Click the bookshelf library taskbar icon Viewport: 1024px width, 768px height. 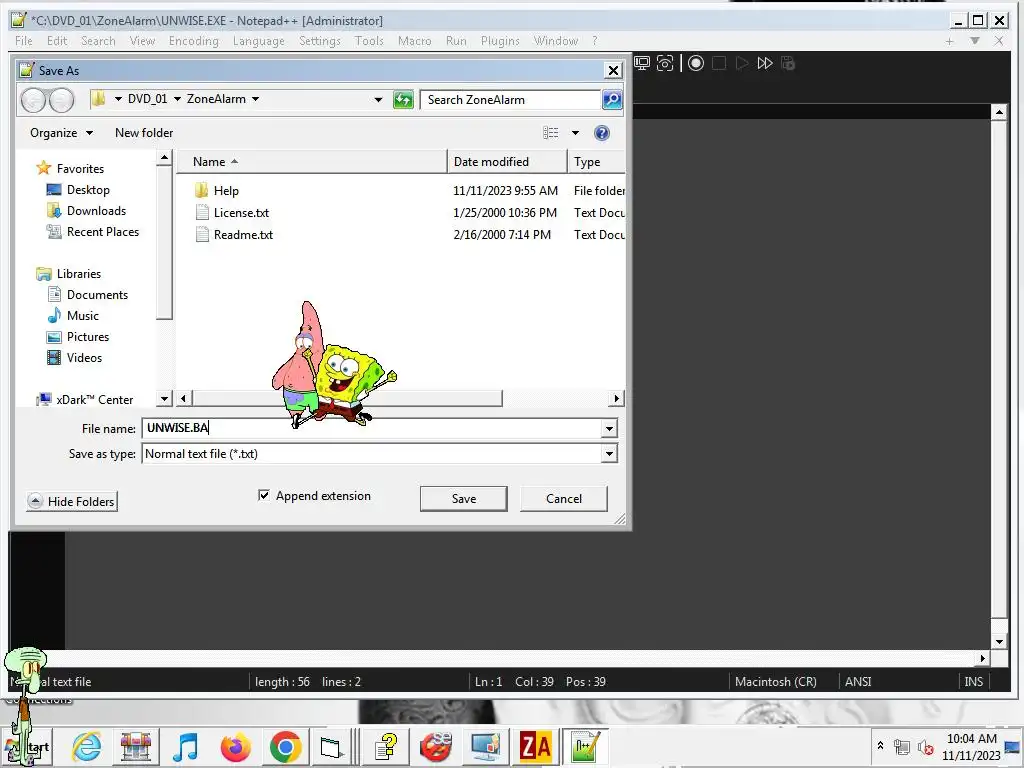pos(136,746)
